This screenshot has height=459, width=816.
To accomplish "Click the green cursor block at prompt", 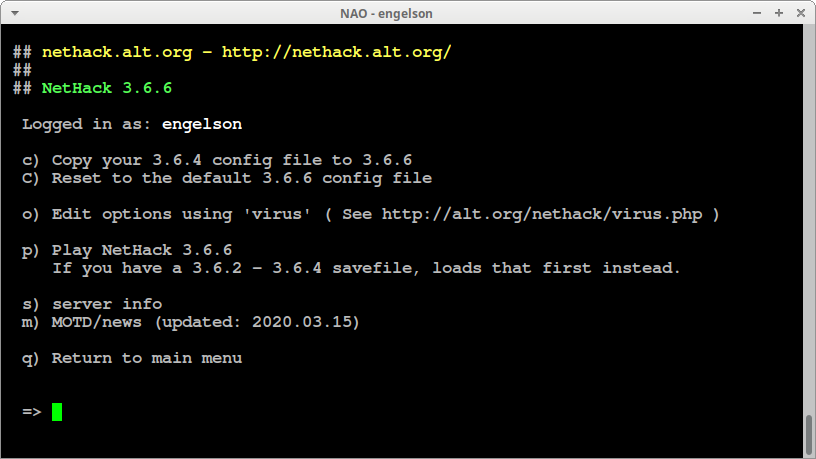I will point(57,412).
